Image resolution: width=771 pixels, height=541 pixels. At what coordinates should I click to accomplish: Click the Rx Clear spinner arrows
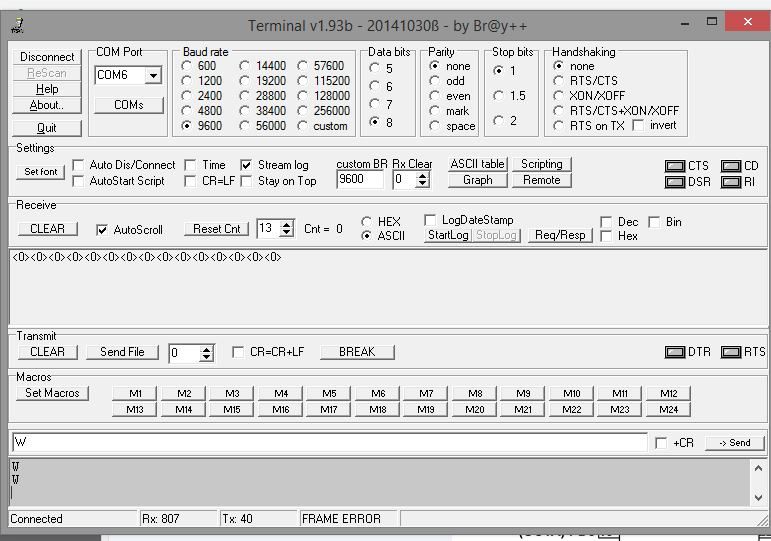coord(422,180)
